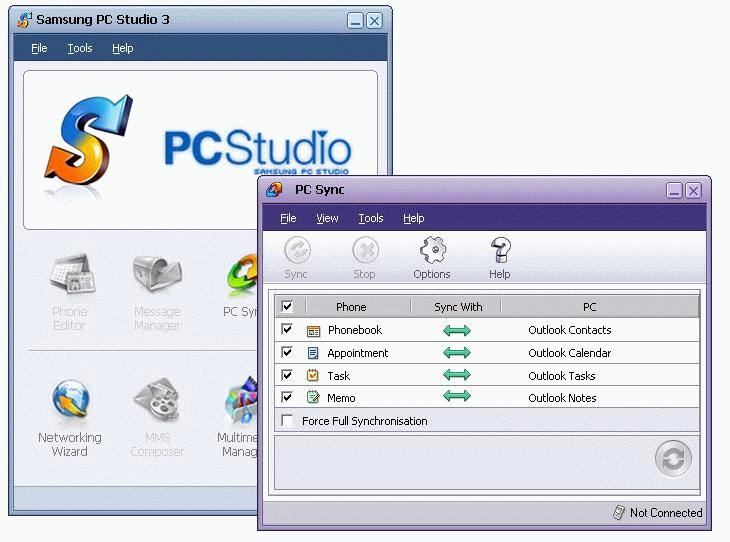Uncheck the Appointment checkbox
Screen dimensions: 730x542
pyautogui.click(x=287, y=352)
